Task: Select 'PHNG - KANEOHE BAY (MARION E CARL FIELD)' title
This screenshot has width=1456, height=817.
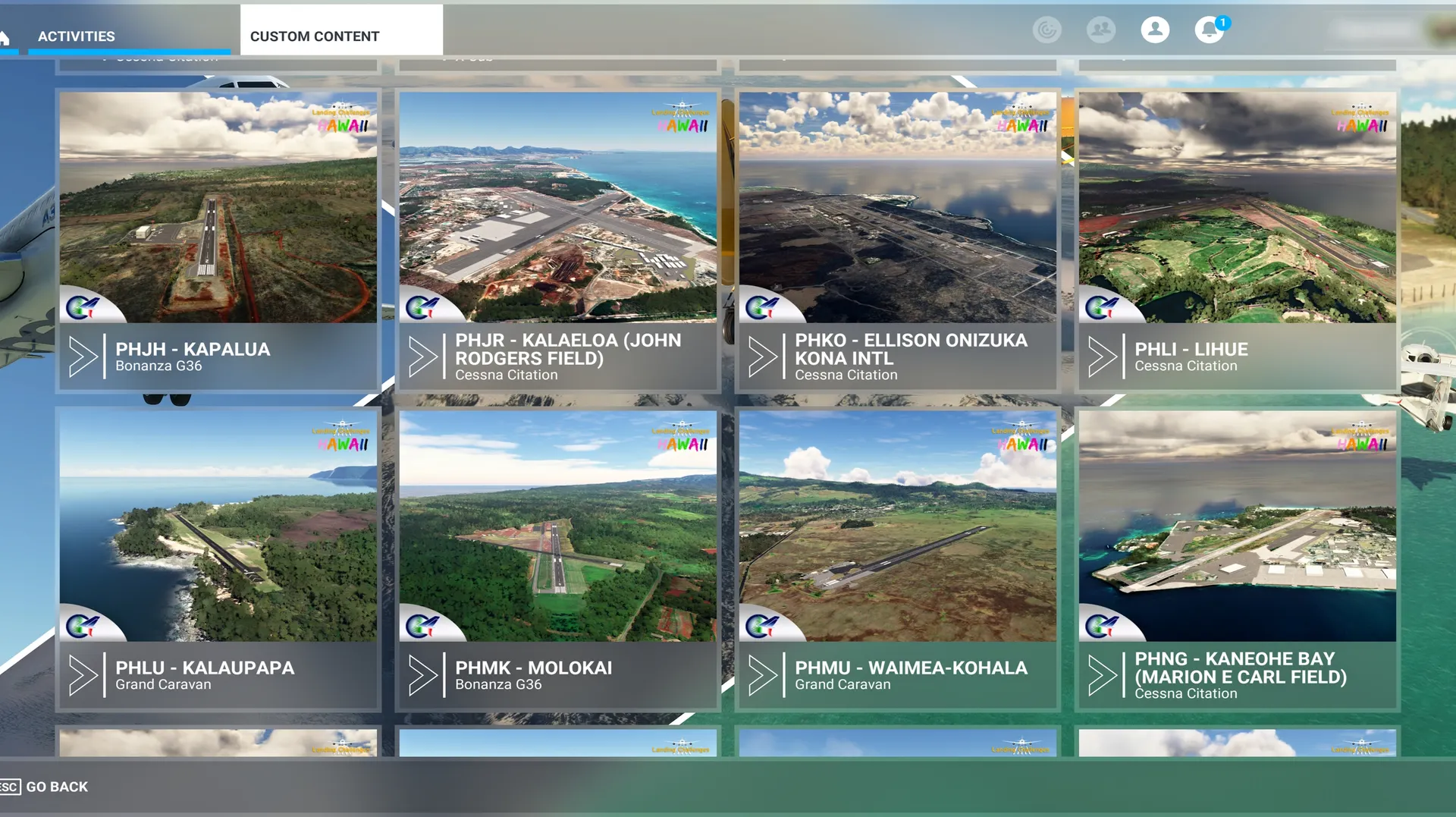Action: [x=1241, y=668]
